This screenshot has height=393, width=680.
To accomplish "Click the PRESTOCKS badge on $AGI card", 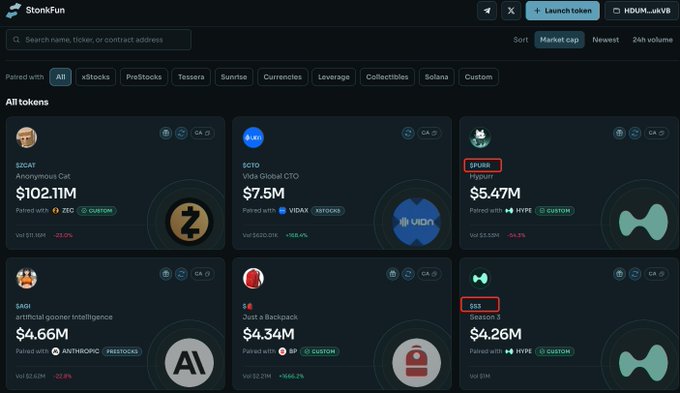I will (122, 351).
